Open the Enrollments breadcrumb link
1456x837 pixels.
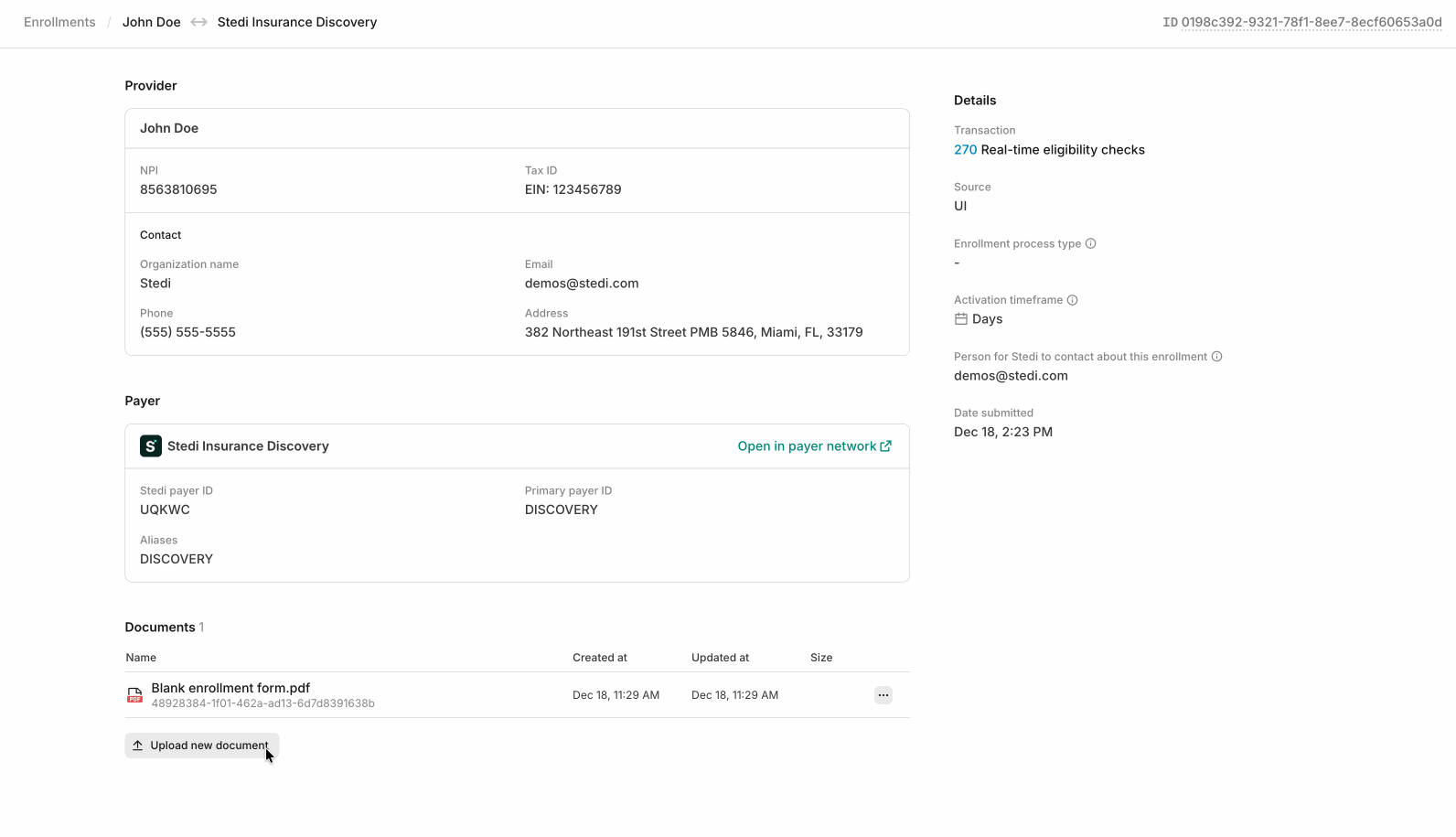59,22
